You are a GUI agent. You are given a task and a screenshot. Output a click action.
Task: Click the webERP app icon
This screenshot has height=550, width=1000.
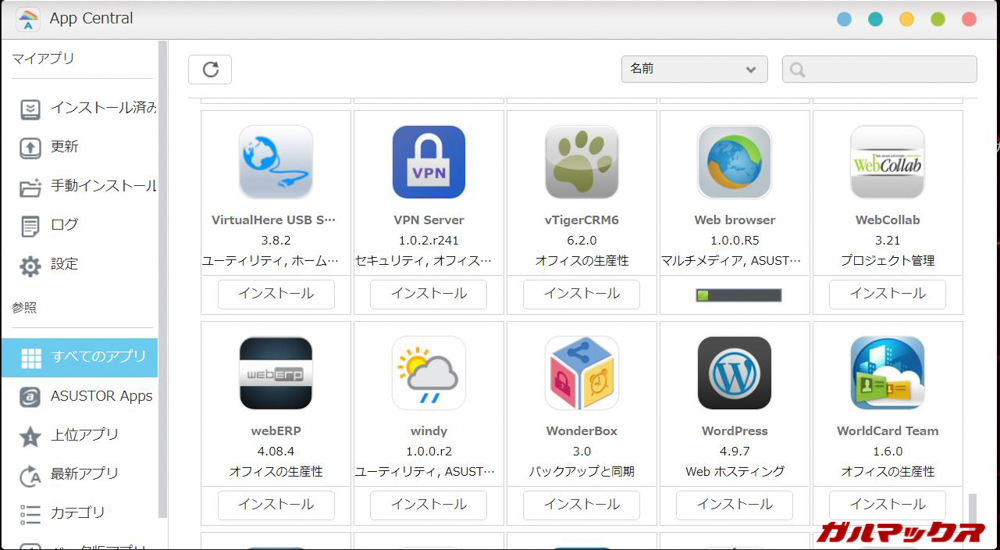click(x=275, y=373)
